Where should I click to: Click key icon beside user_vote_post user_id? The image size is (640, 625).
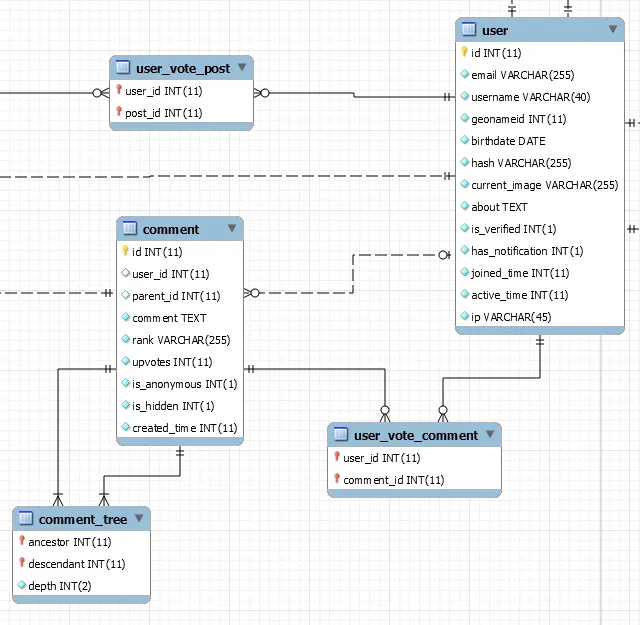(x=119, y=89)
